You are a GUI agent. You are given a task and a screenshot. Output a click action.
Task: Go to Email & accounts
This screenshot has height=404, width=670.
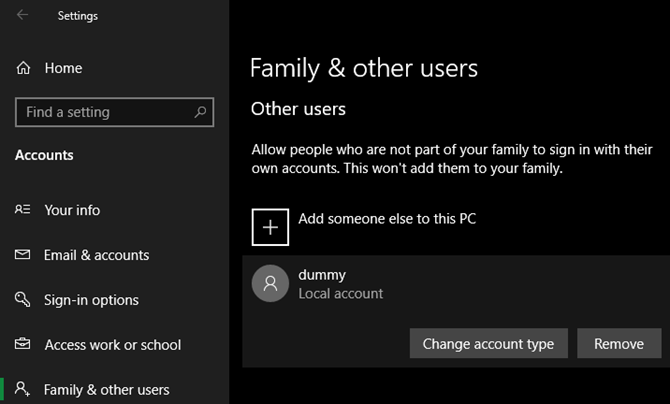[x=97, y=255]
